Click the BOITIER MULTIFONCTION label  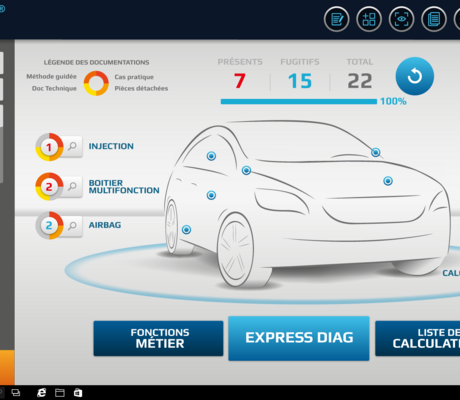tap(124, 187)
